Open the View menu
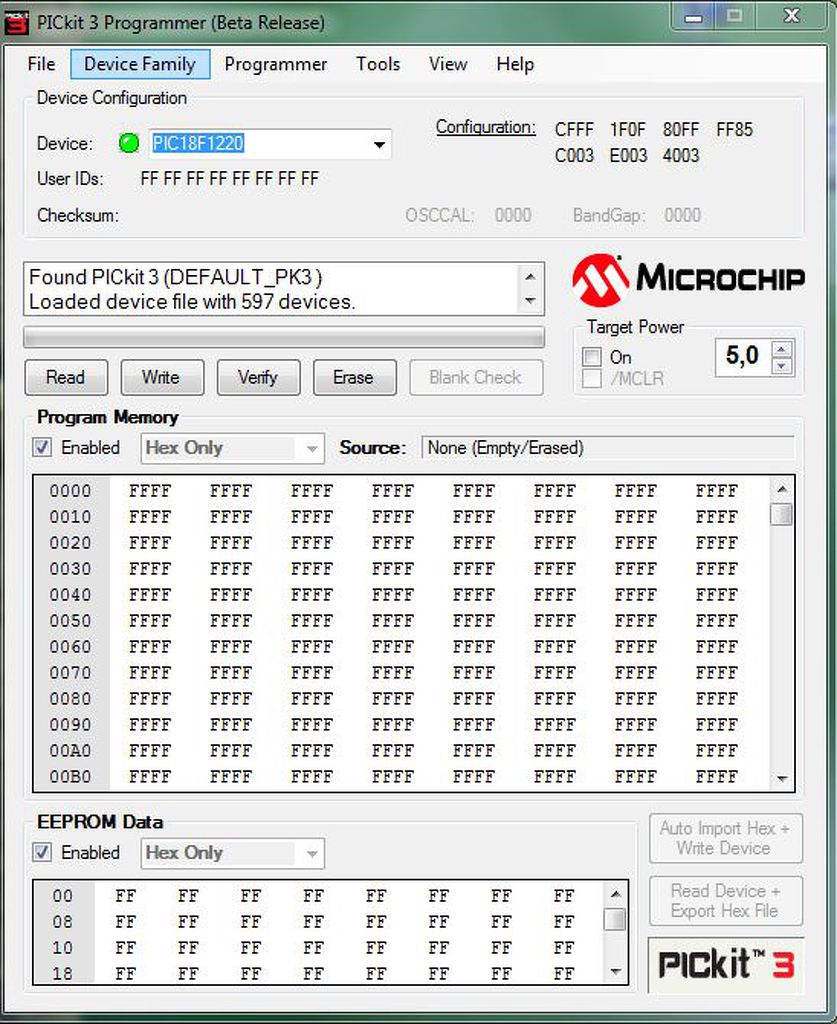The image size is (837, 1024). point(448,64)
